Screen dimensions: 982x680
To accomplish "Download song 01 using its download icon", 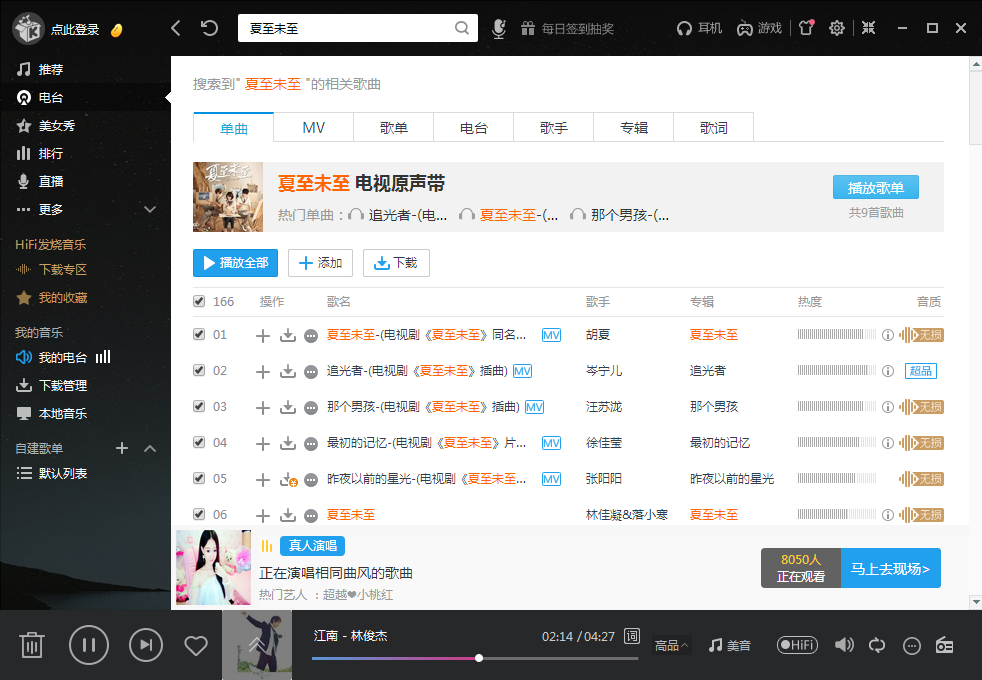I will coord(288,335).
